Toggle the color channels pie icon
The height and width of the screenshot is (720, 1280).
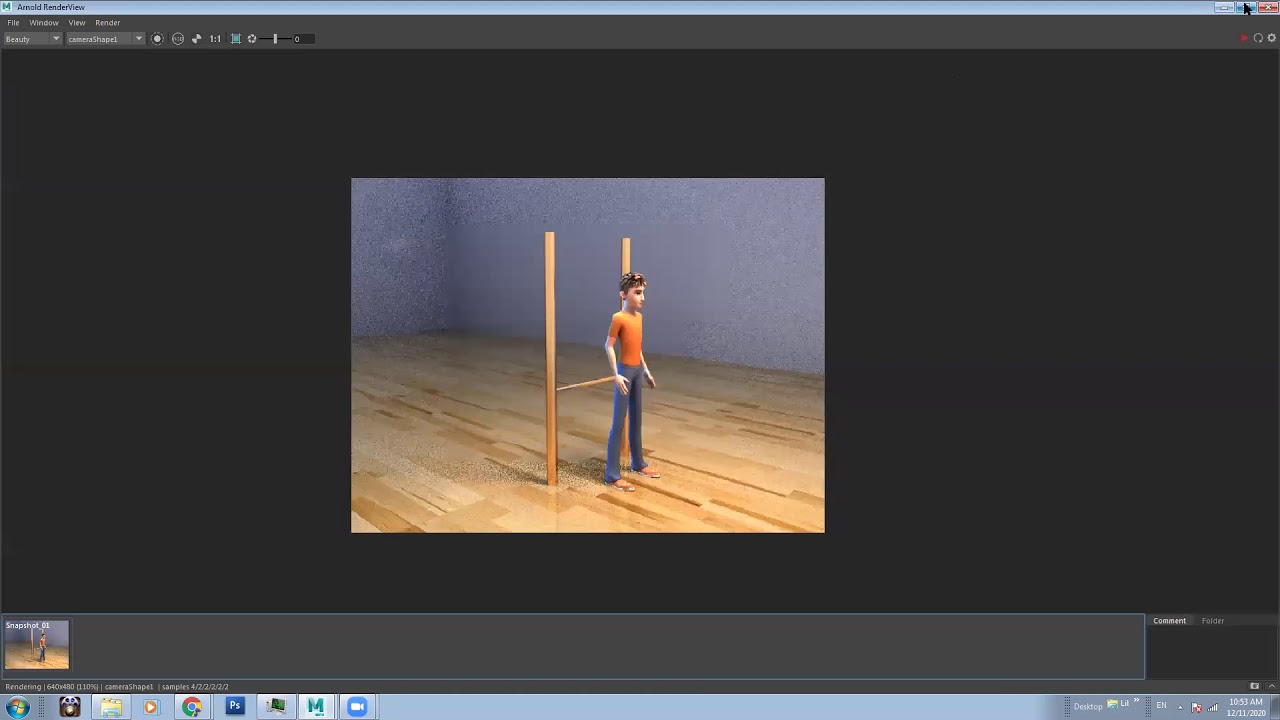[196, 39]
